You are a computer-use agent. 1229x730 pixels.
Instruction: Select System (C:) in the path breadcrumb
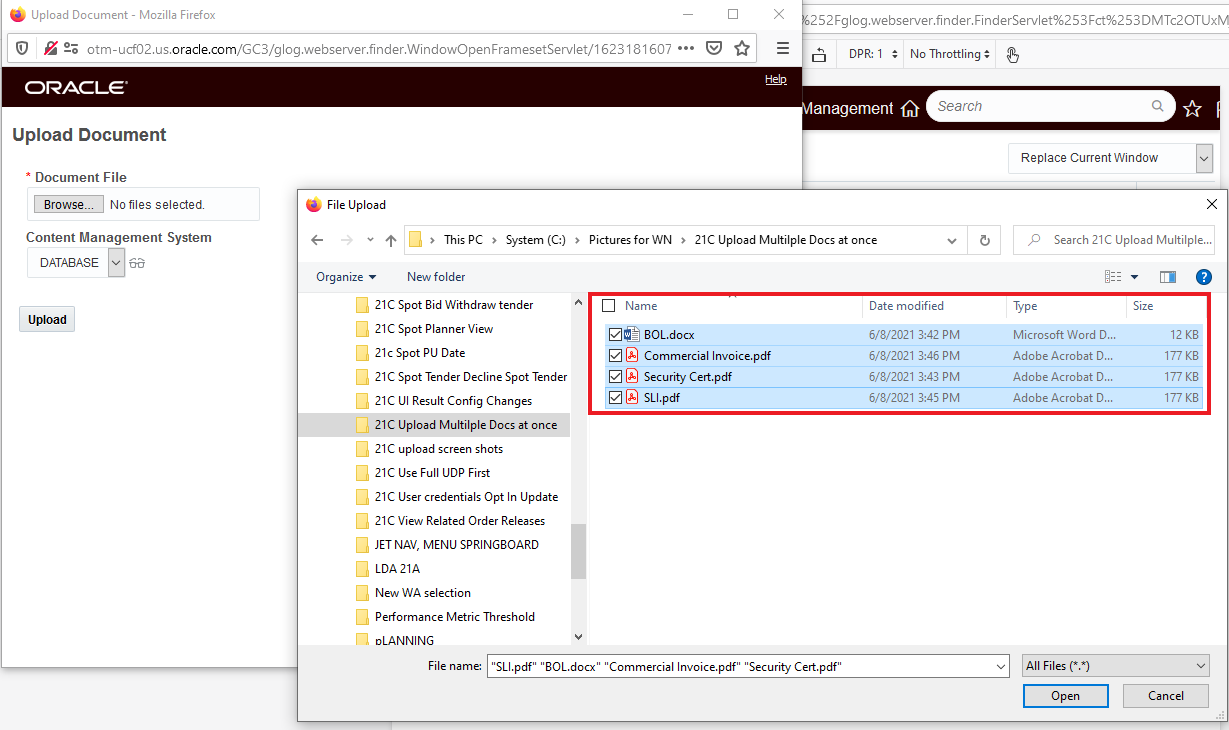536,240
